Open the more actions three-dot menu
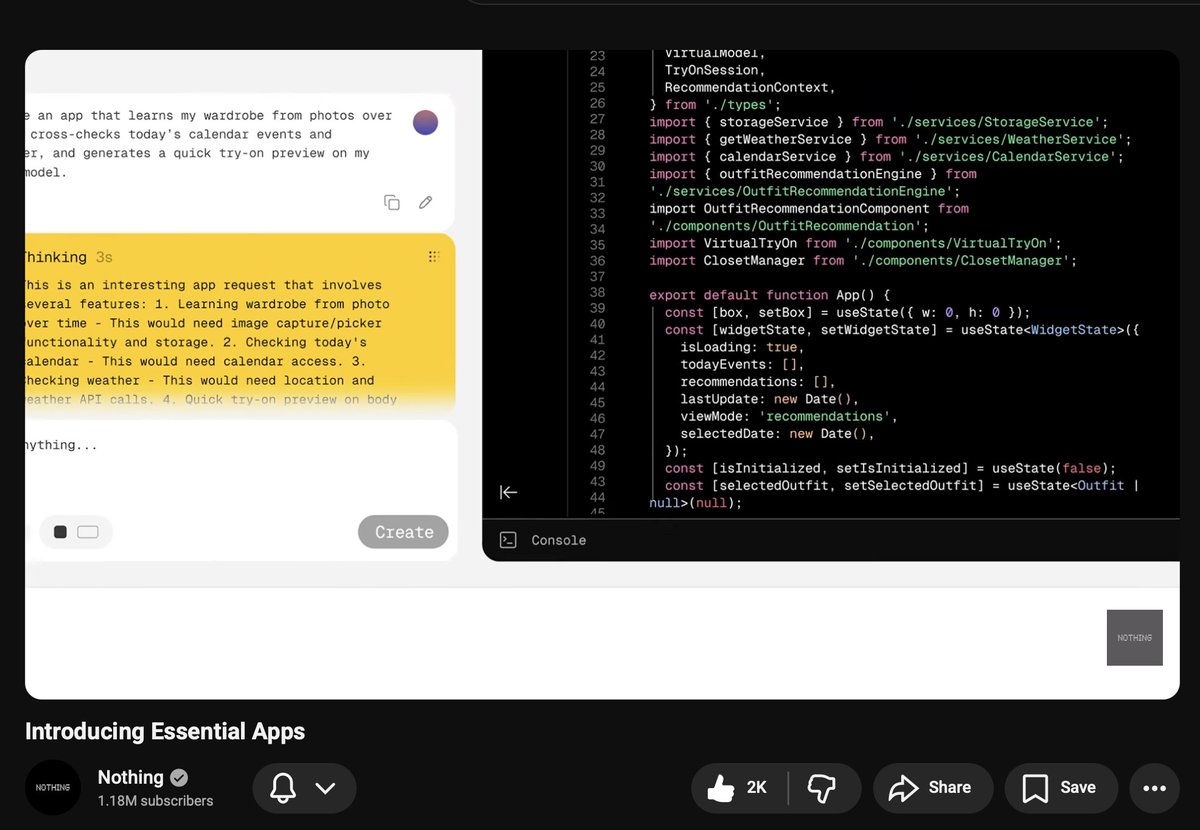 point(1154,788)
